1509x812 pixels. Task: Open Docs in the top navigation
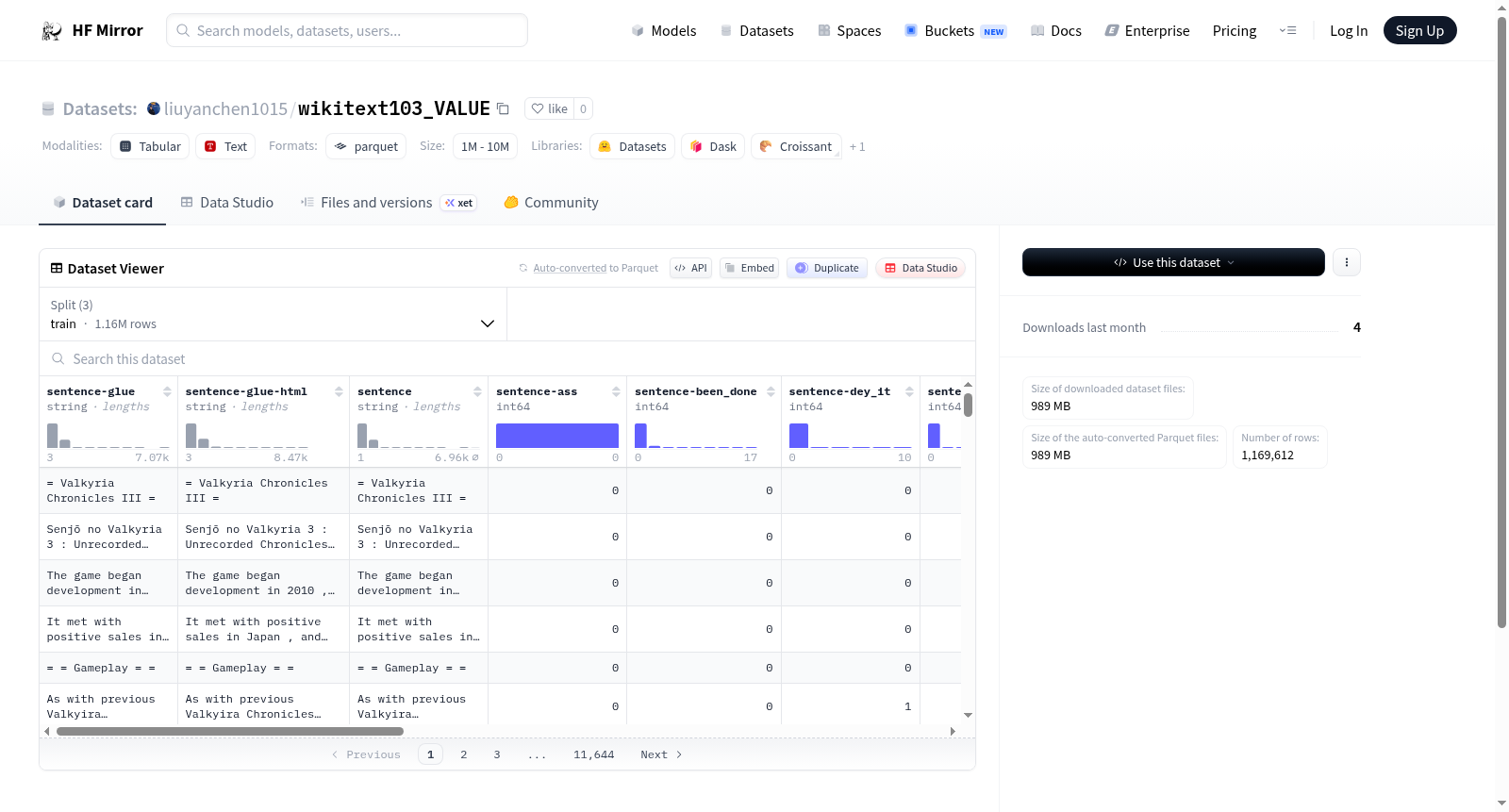coord(1056,31)
